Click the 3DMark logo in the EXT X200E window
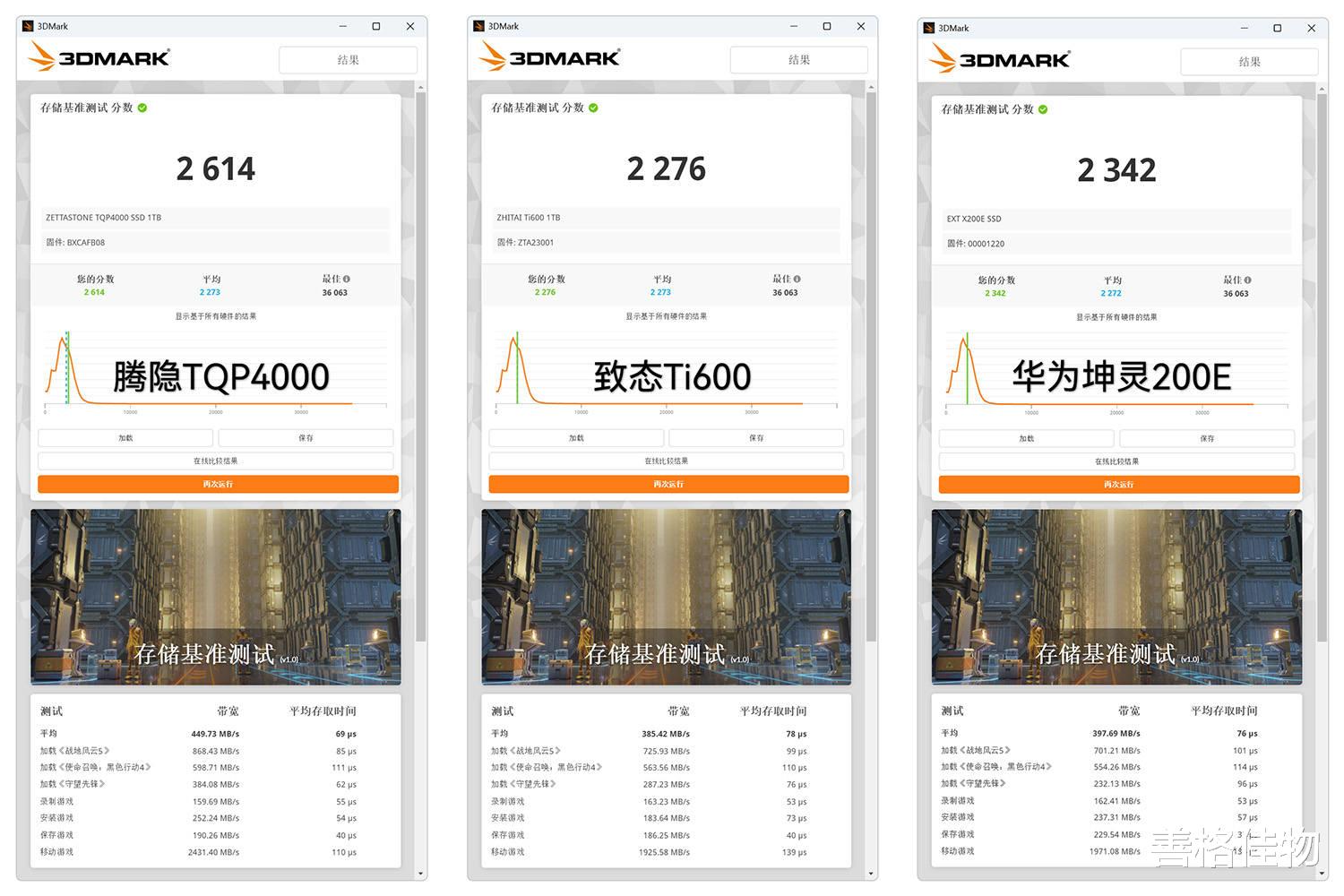This screenshot has width=1344, height=896. pyautogui.click(x=999, y=59)
